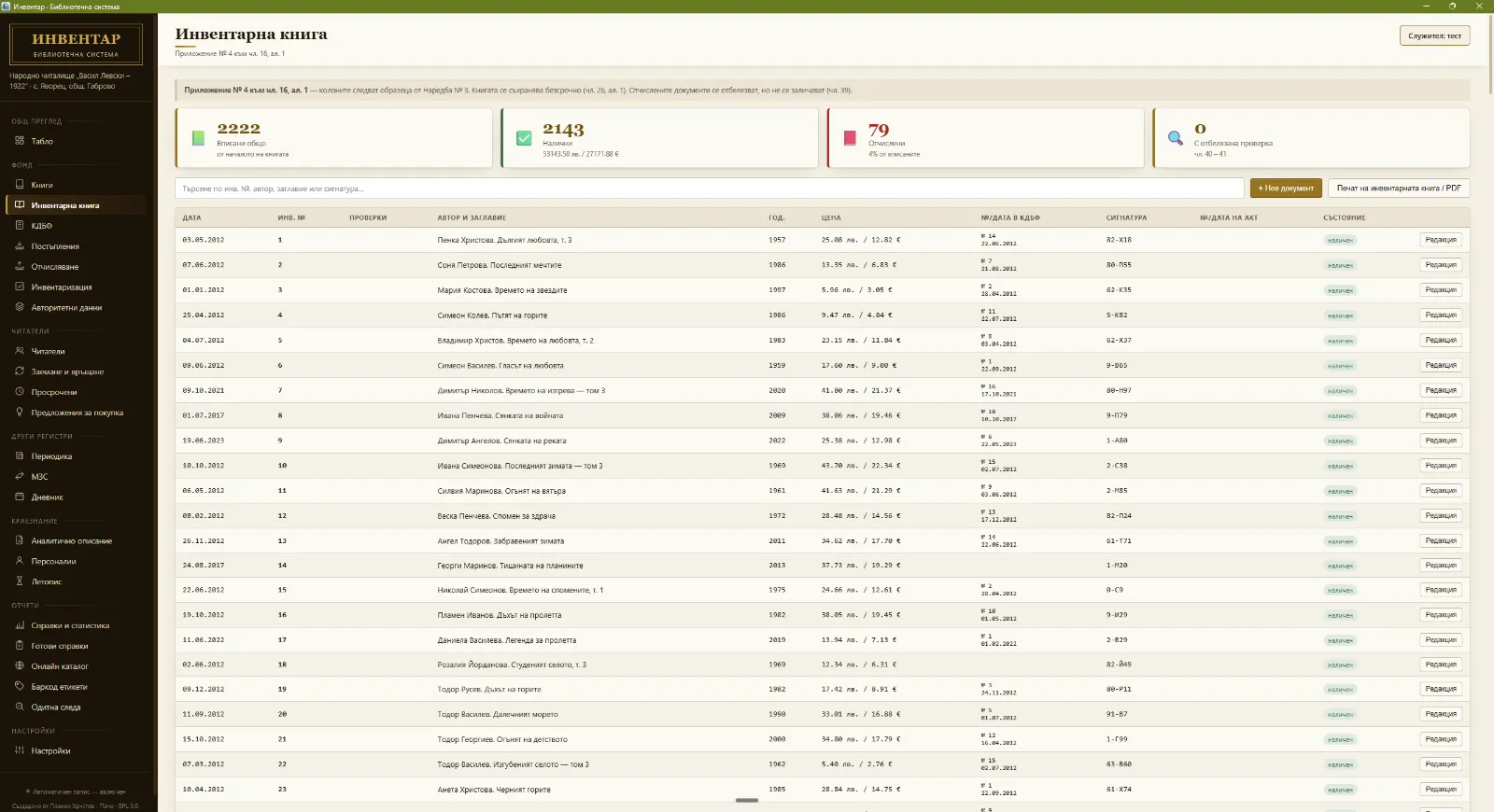Viewport: 1494px width, 812px height.
Task: Click the Заемане и връщане arrows icon
Action: [20, 371]
